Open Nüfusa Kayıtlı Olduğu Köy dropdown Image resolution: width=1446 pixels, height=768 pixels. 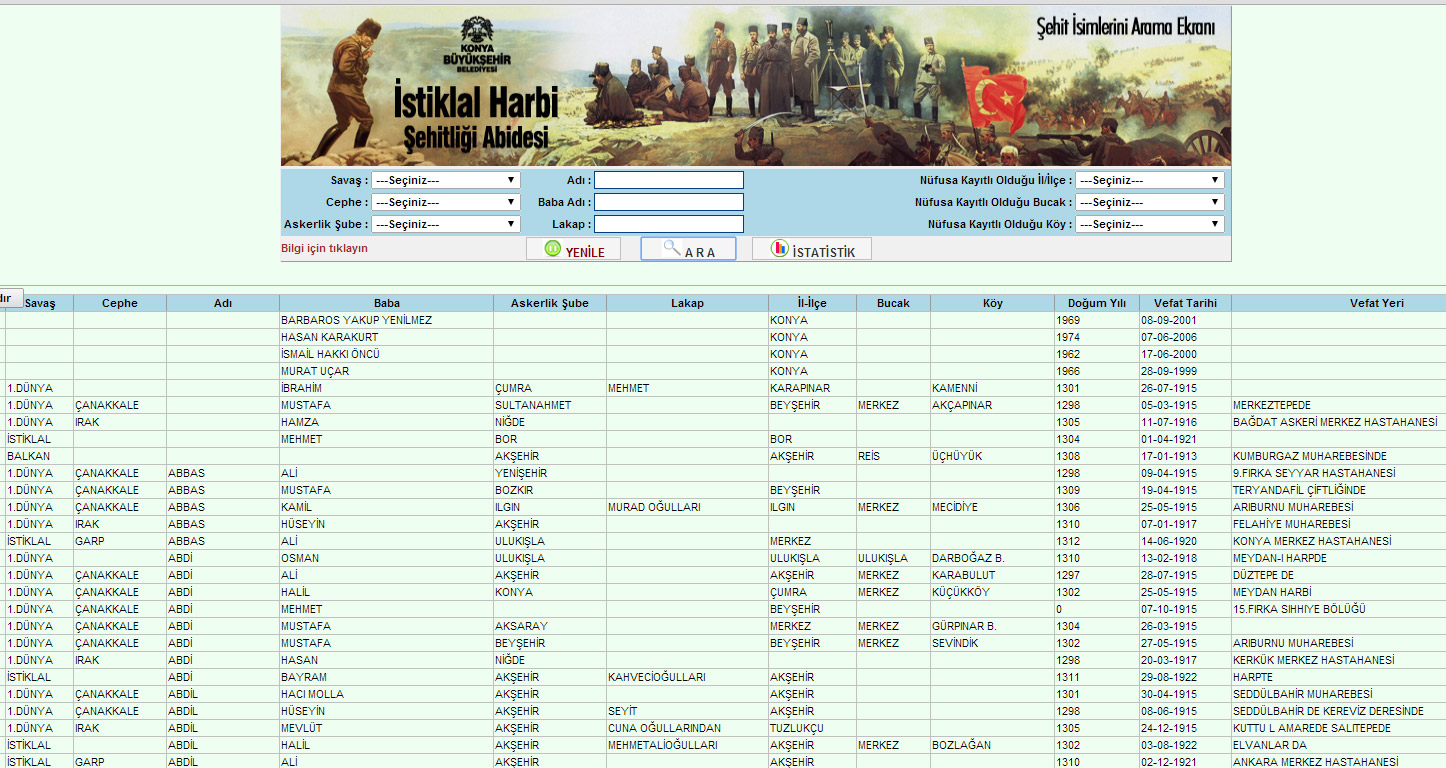1150,224
